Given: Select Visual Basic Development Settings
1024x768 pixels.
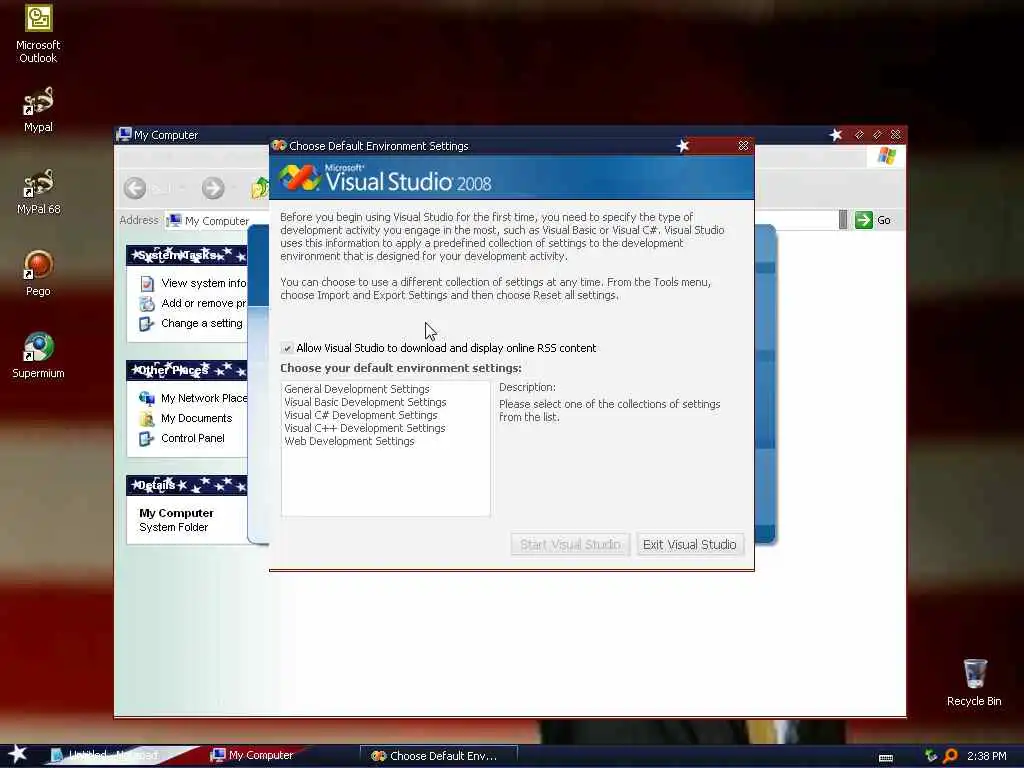Looking at the screenshot, I should point(365,402).
